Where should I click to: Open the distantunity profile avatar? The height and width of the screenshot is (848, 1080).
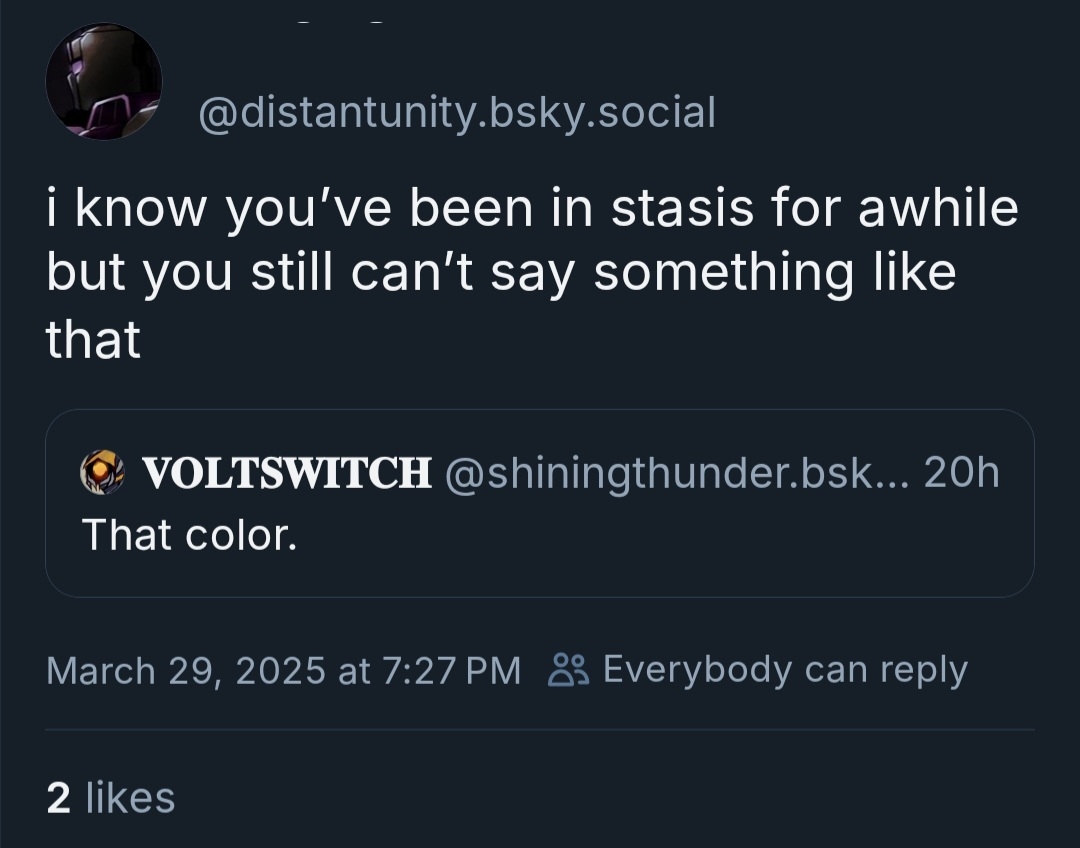tap(104, 82)
